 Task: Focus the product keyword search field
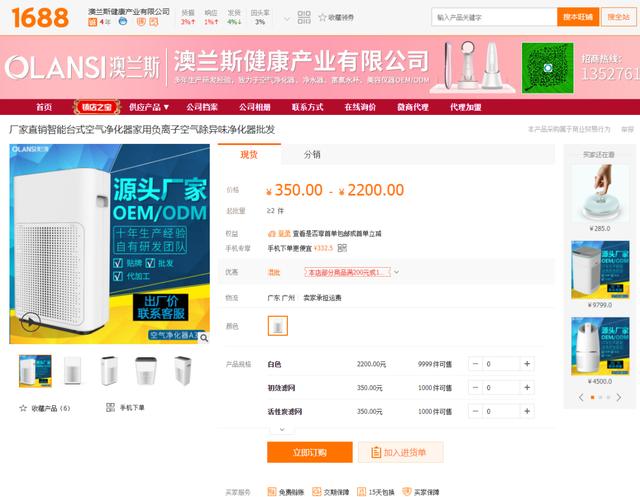[494, 17]
